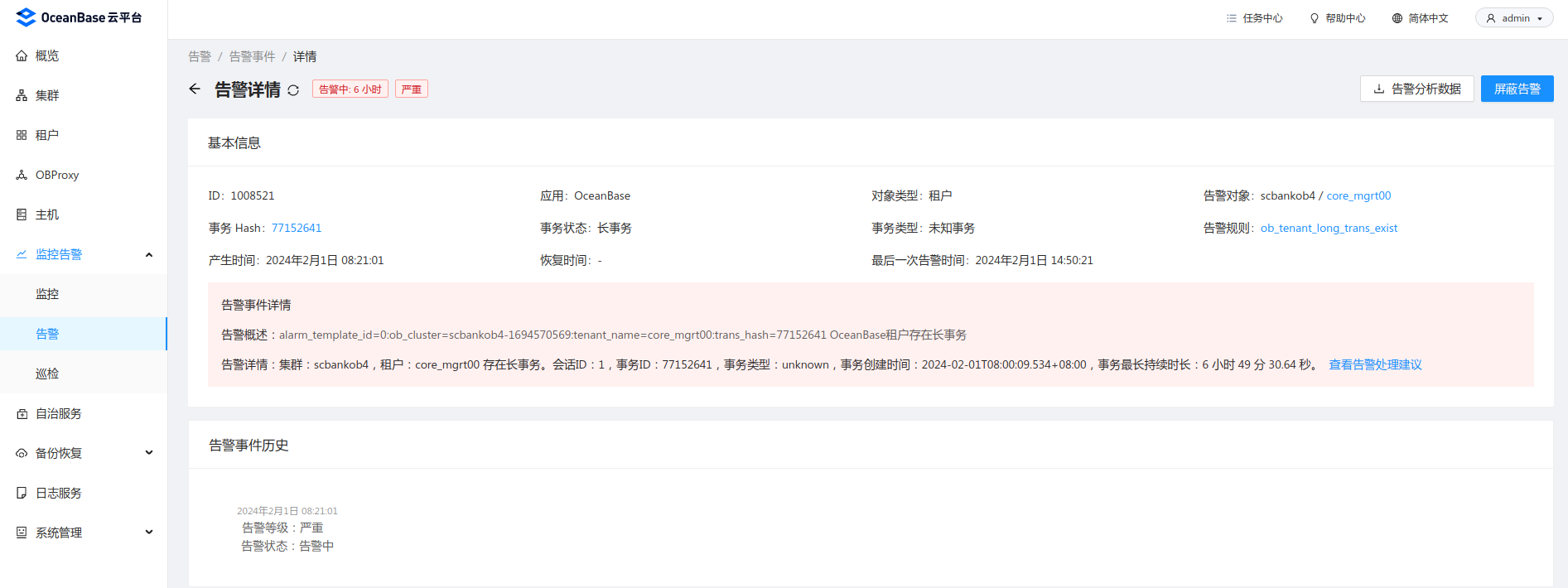The width and height of the screenshot is (1568, 588).
Task: Expand the 系统管理 menu chevron
Action: (x=149, y=533)
